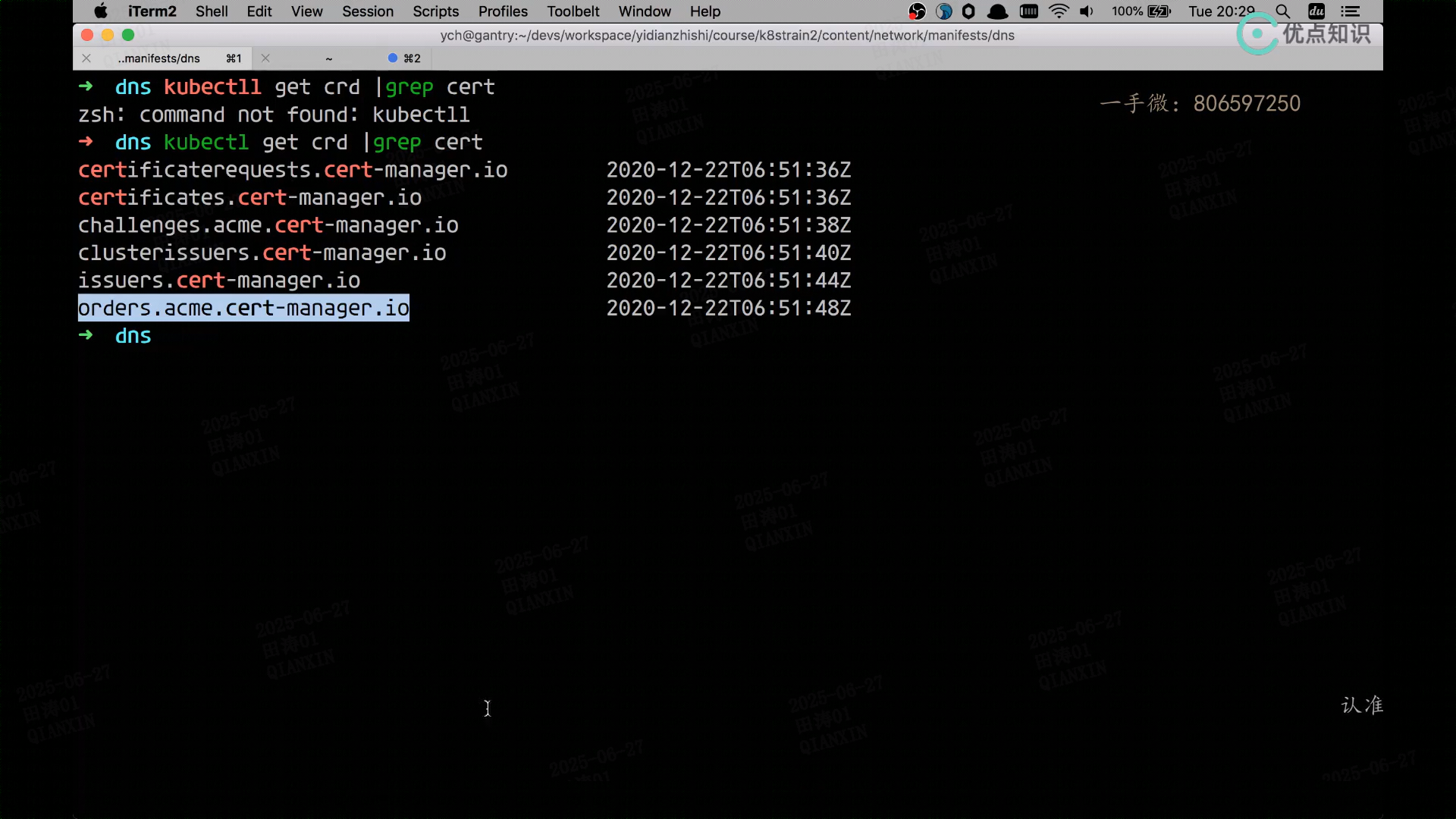Close the second terminal tab

point(265,58)
